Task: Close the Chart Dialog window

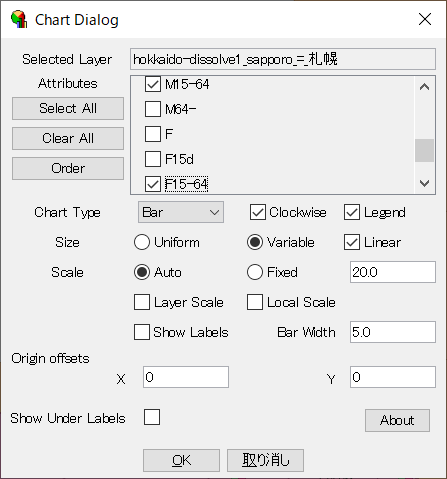Action: click(x=425, y=19)
